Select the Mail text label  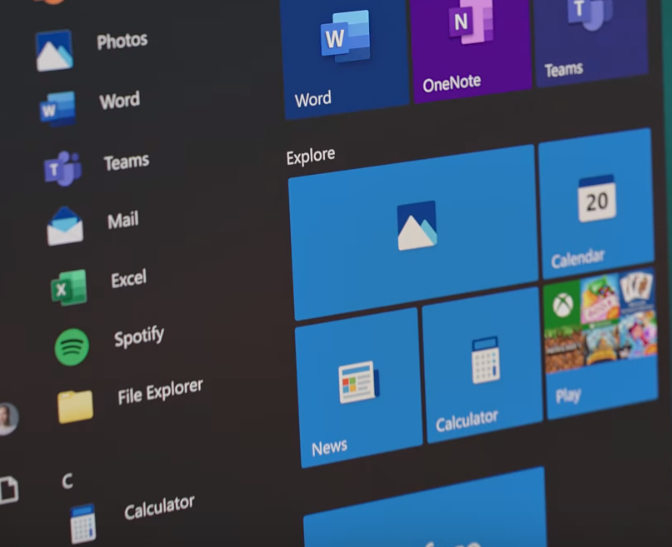click(x=123, y=220)
